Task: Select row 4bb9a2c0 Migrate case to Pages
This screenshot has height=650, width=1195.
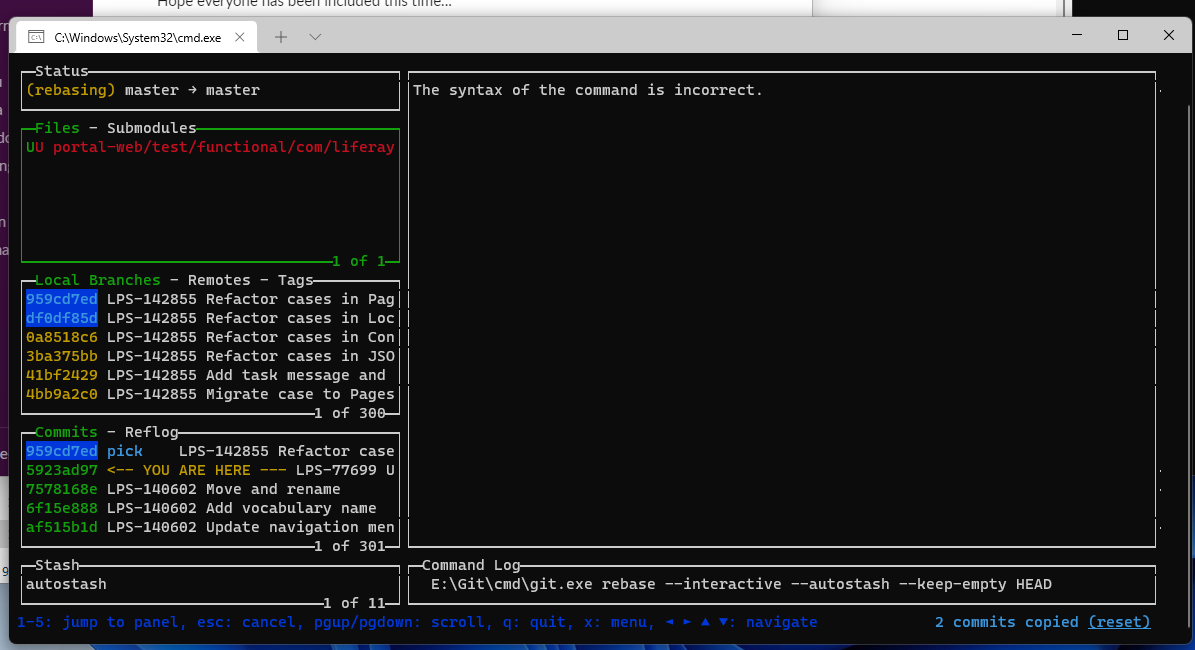Action: pyautogui.click(x=210, y=394)
